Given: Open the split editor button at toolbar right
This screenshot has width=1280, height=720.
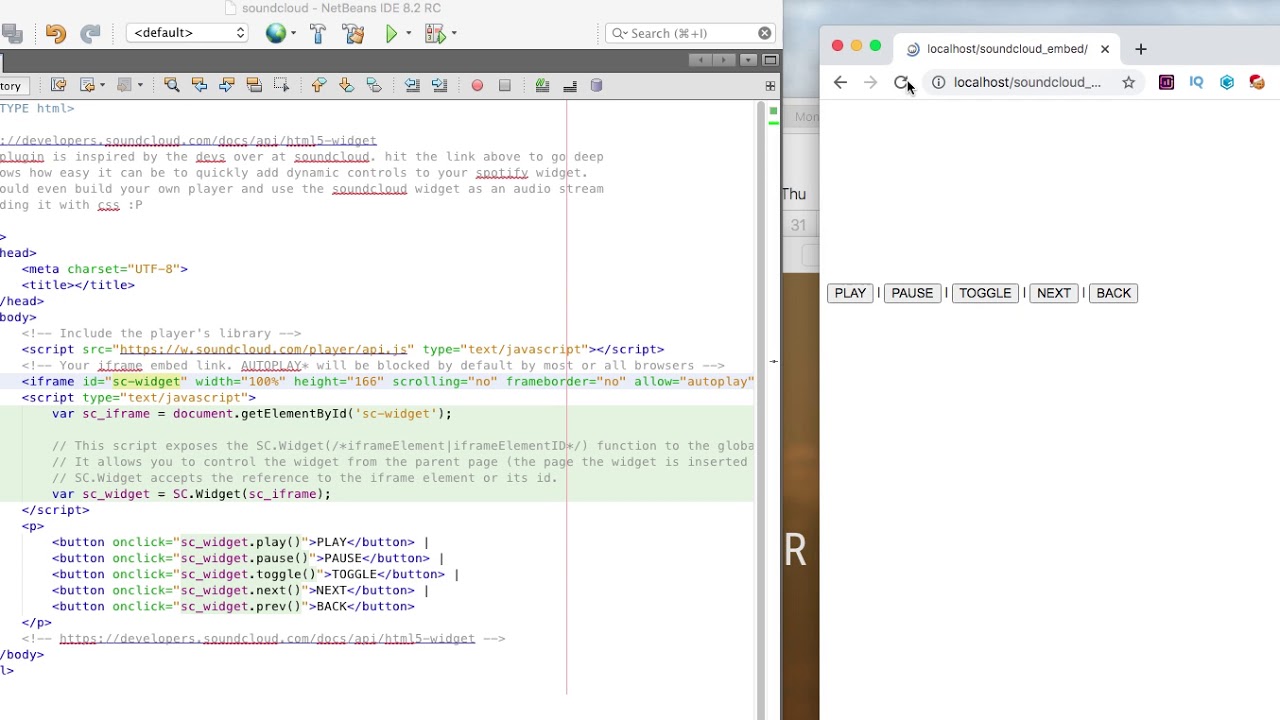Looking at the screenshot, I should click(770, 86).
